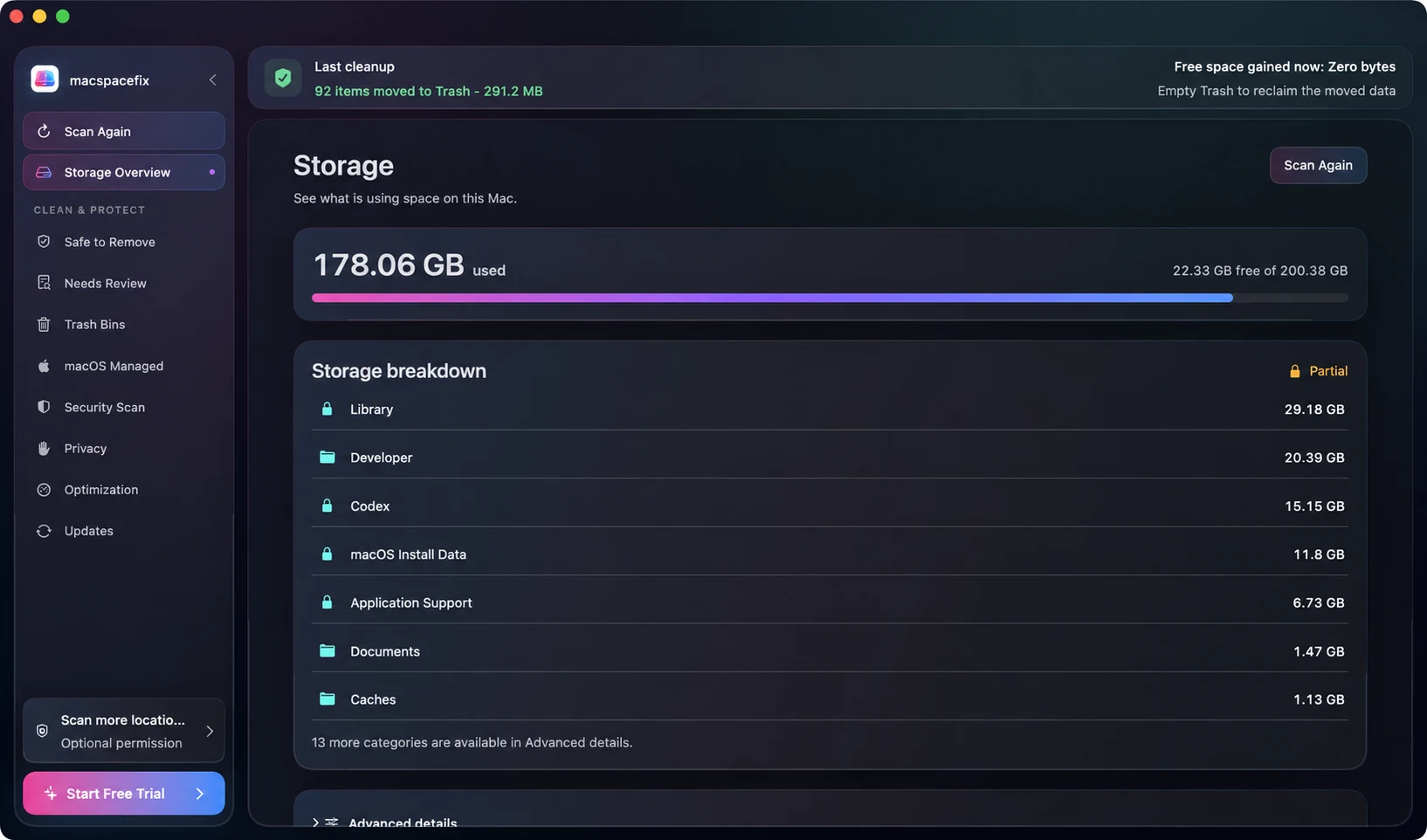Click the 178.06 GB used figure
The height and width of the screenshot is (840, 1427).
(409, 265)
